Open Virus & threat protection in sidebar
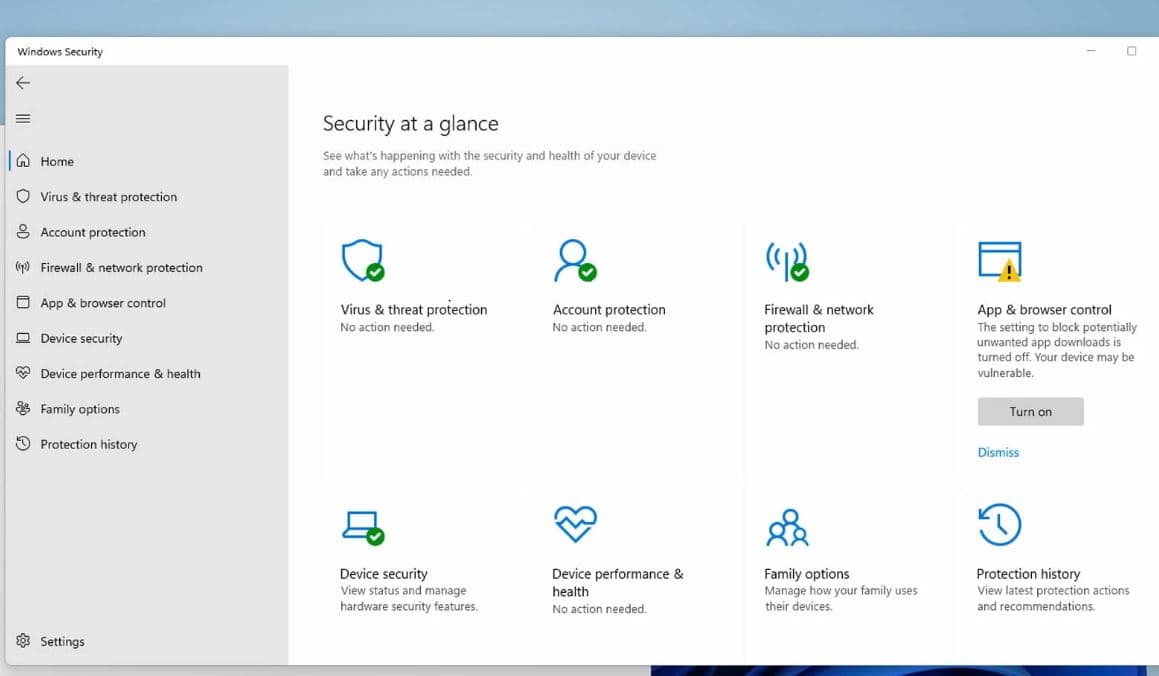This screenshot has width=1159, height=676. click(x=108, y=197)
